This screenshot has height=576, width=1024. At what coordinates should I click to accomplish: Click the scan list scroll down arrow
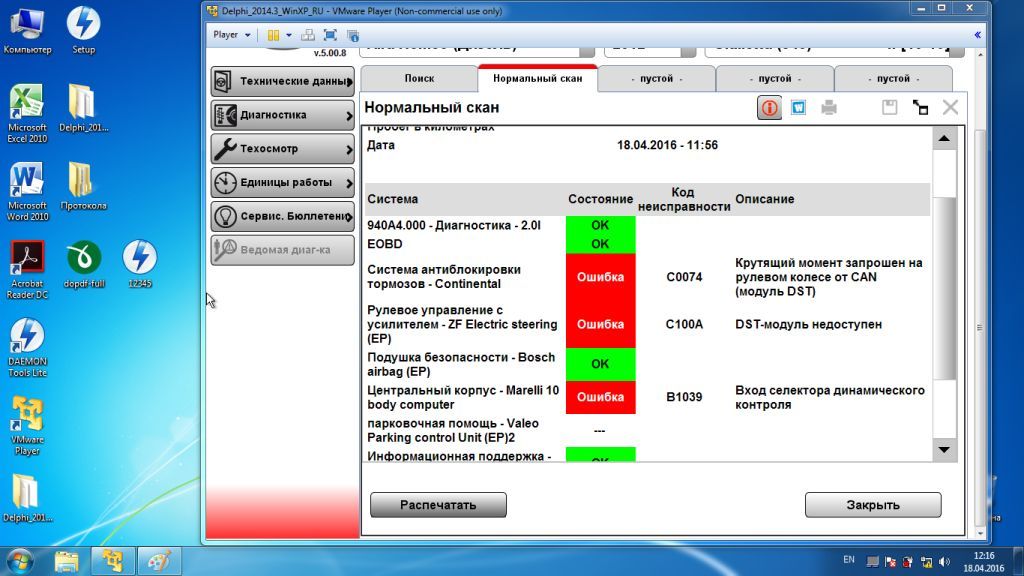coord(944,450)
